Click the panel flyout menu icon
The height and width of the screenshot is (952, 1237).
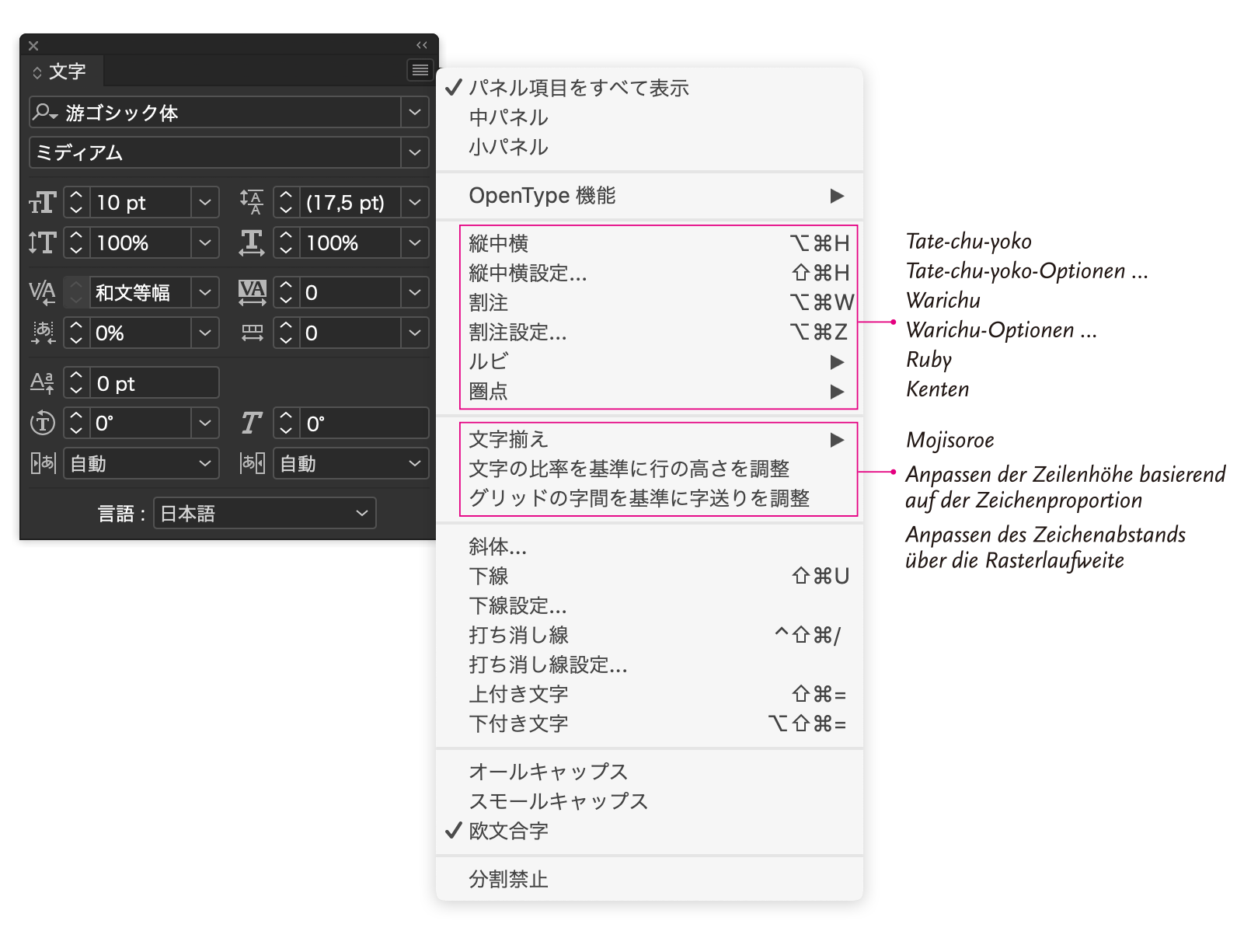pyautogui.click(x=420, y=71)
